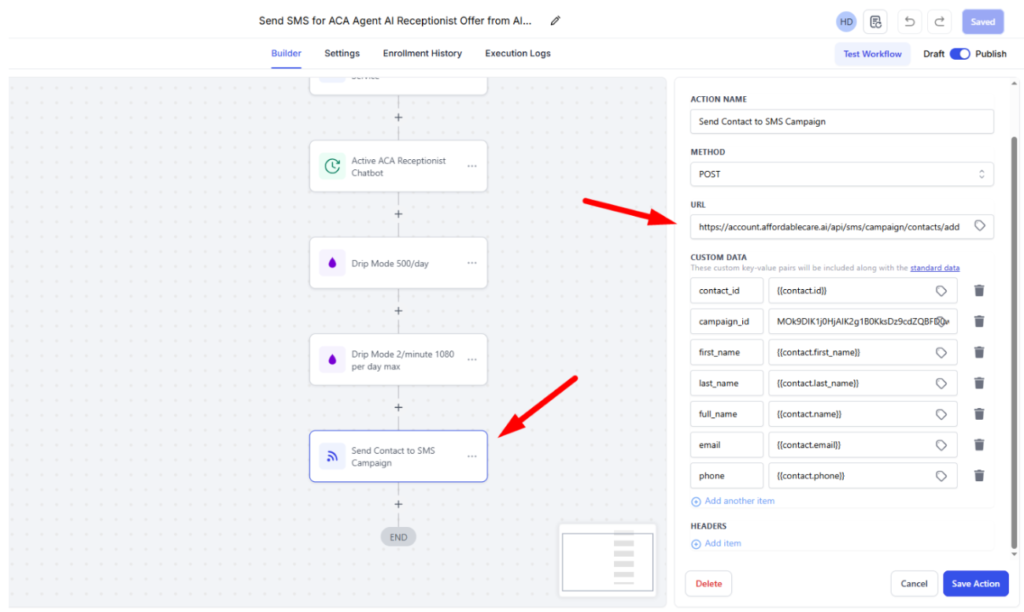Open the Execution Logs tab

517,54
